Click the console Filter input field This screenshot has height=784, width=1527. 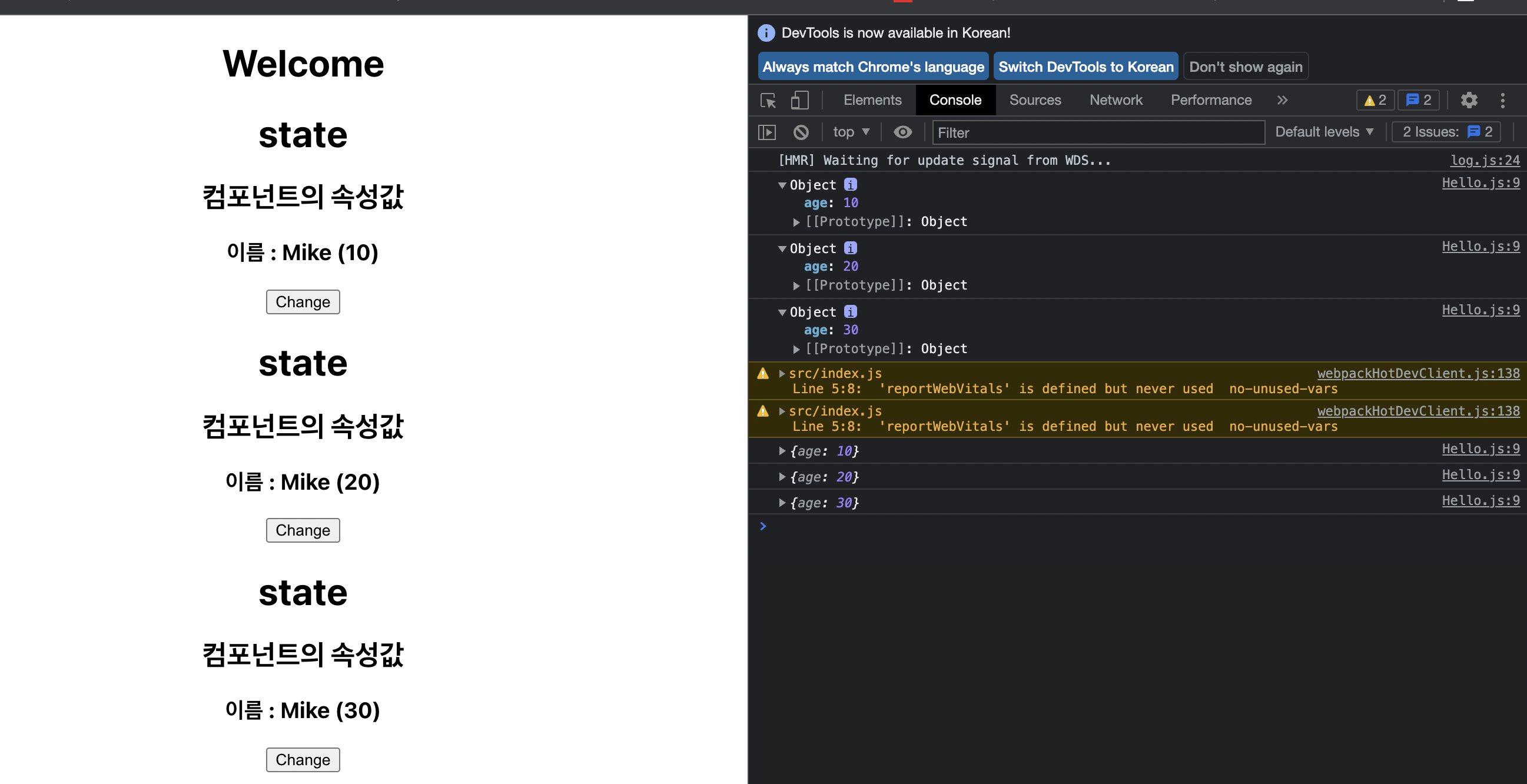coord(1097,133)
